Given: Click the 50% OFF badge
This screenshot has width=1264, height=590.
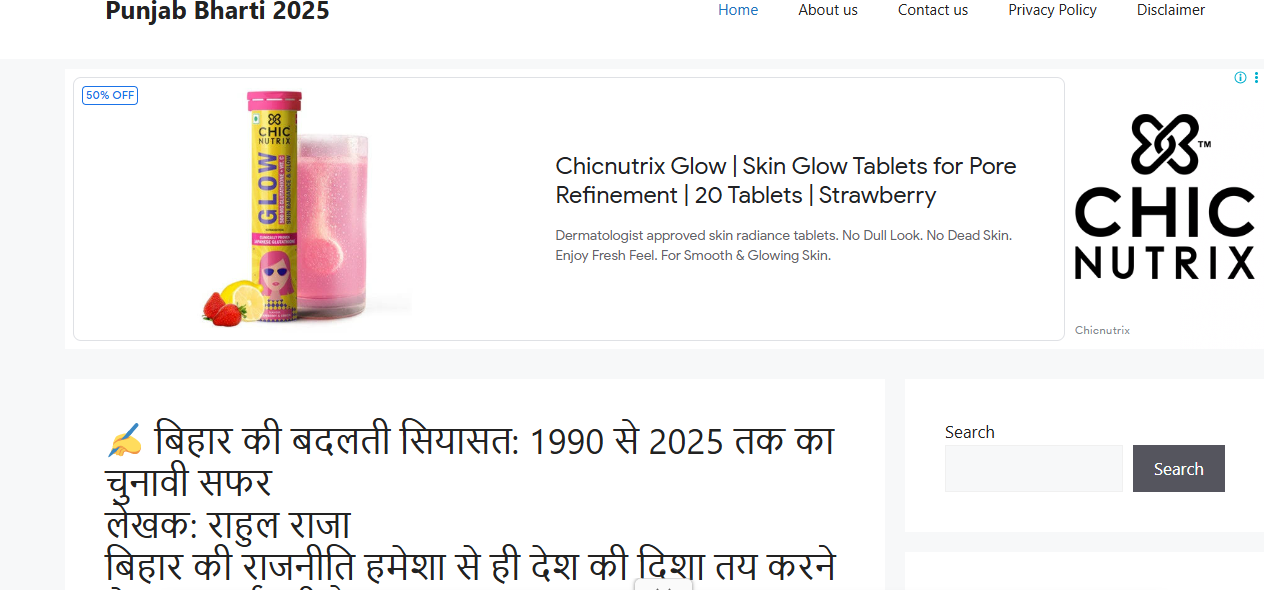Looking at the screenshot, I should pos(110,95).
